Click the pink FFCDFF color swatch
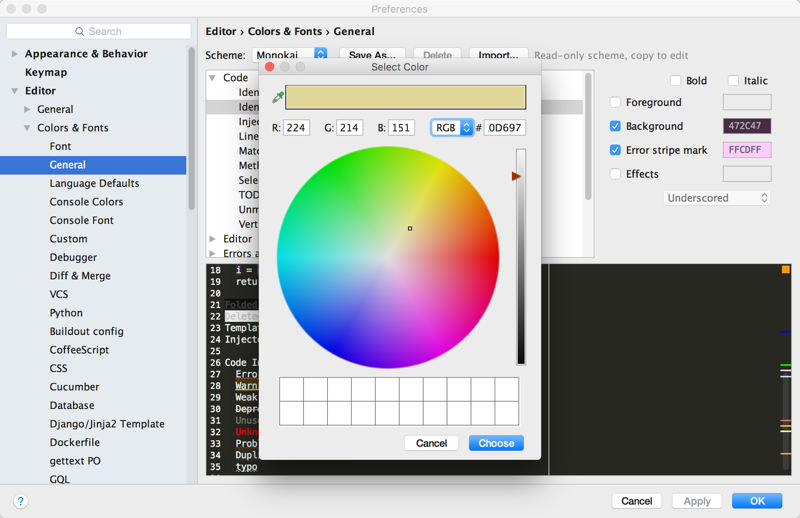The image size is (800, 518). [746, 150]
